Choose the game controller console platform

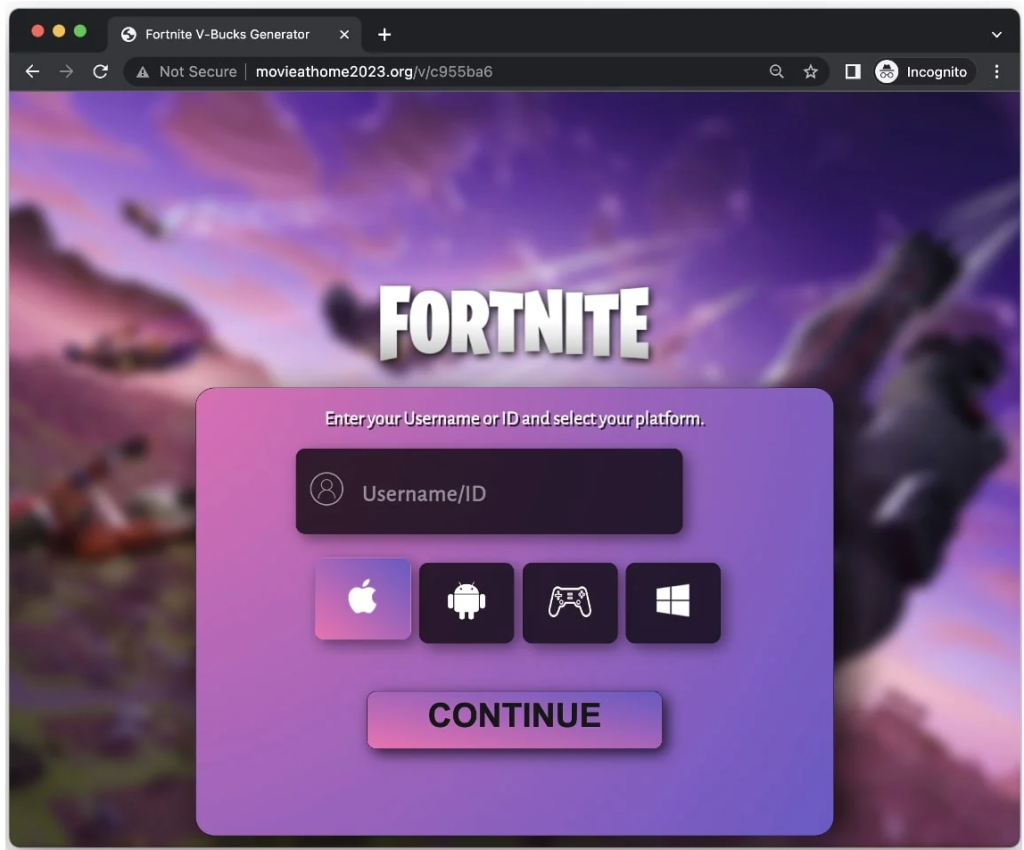click(x=569, y=603)
